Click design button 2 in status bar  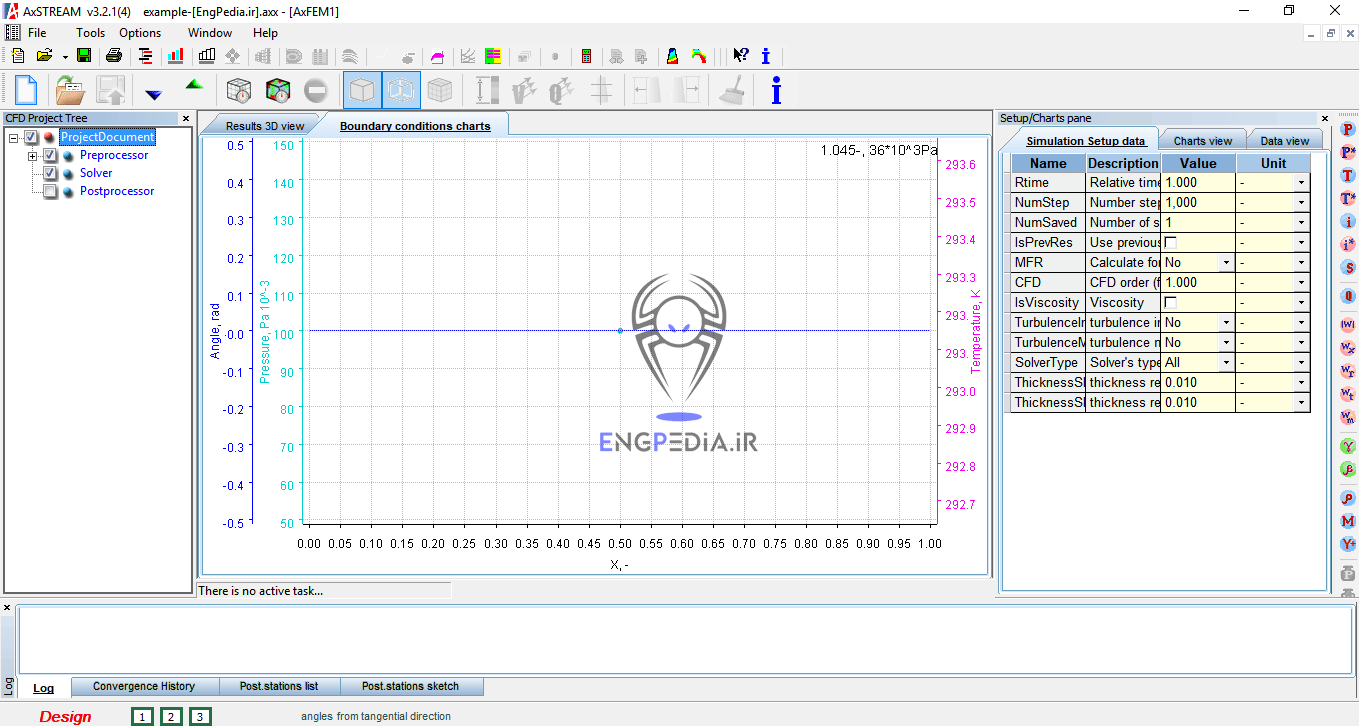[x=172, y=716]
